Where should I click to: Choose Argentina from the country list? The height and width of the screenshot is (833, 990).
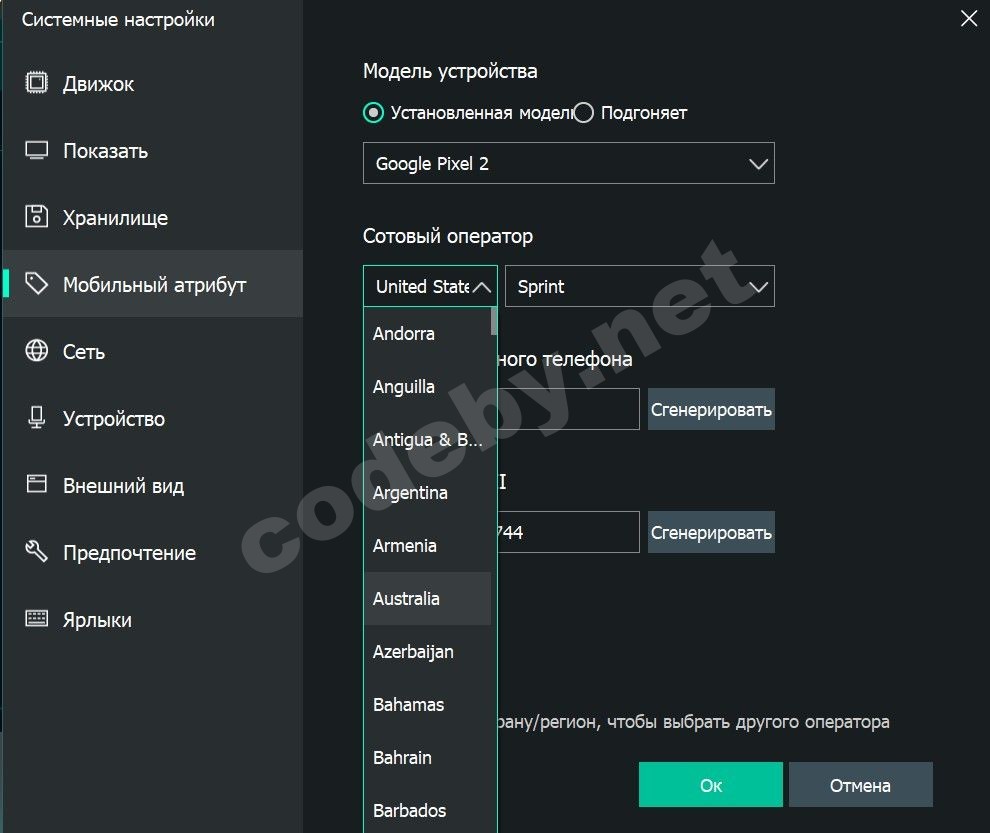(x=410, y=493)
